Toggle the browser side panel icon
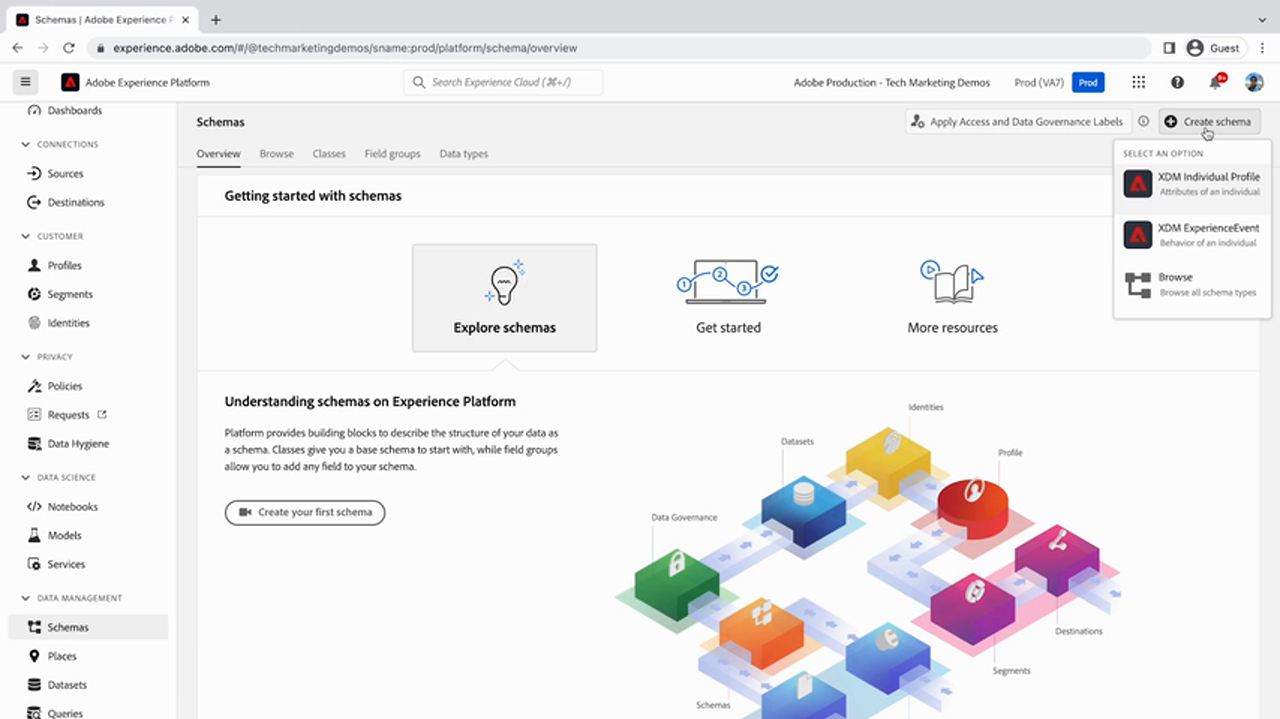 click(1169, 48)
